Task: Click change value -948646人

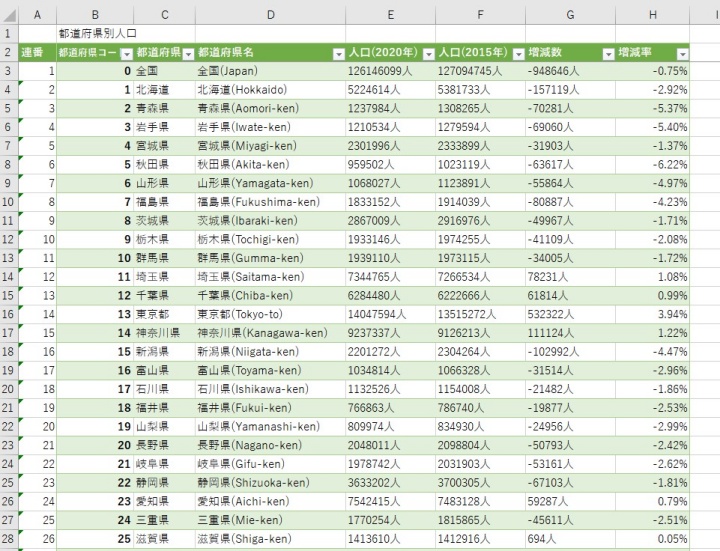Action: tap(570, 71)
